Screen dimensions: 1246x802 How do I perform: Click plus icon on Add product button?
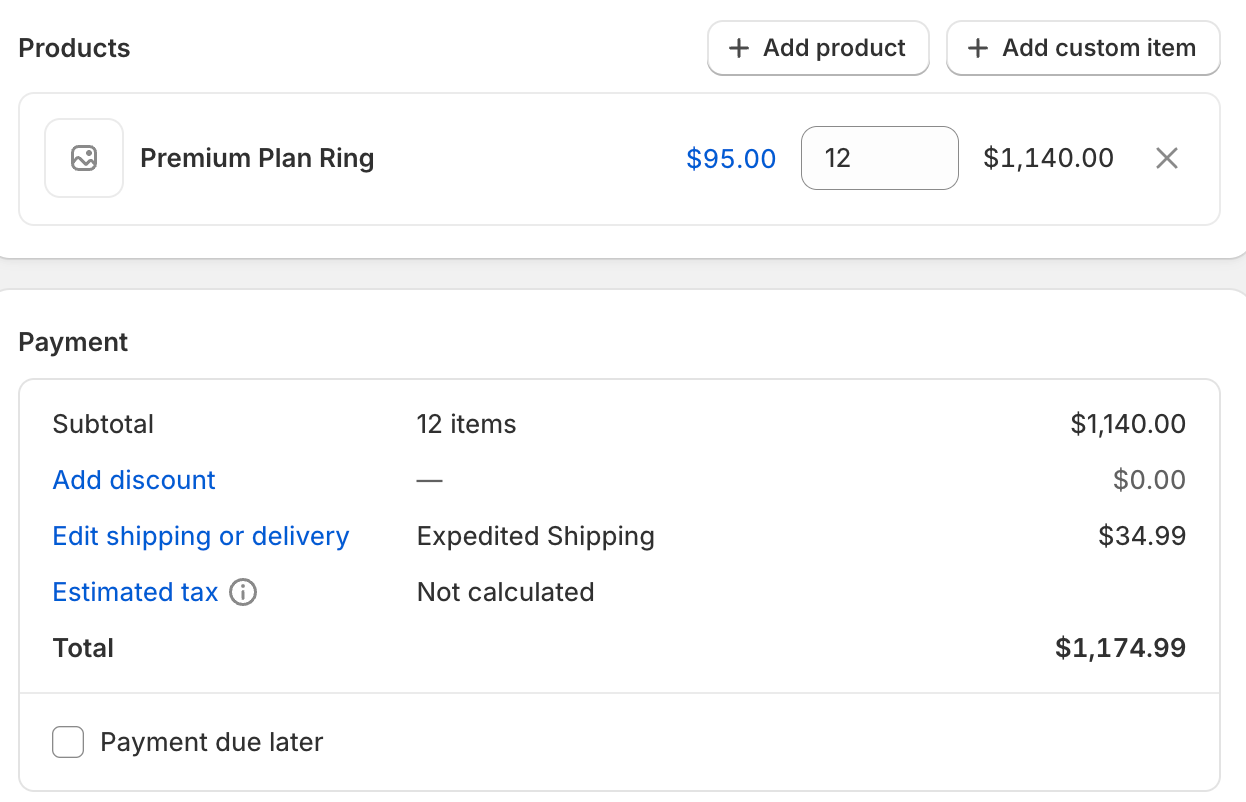pos(739,48)
